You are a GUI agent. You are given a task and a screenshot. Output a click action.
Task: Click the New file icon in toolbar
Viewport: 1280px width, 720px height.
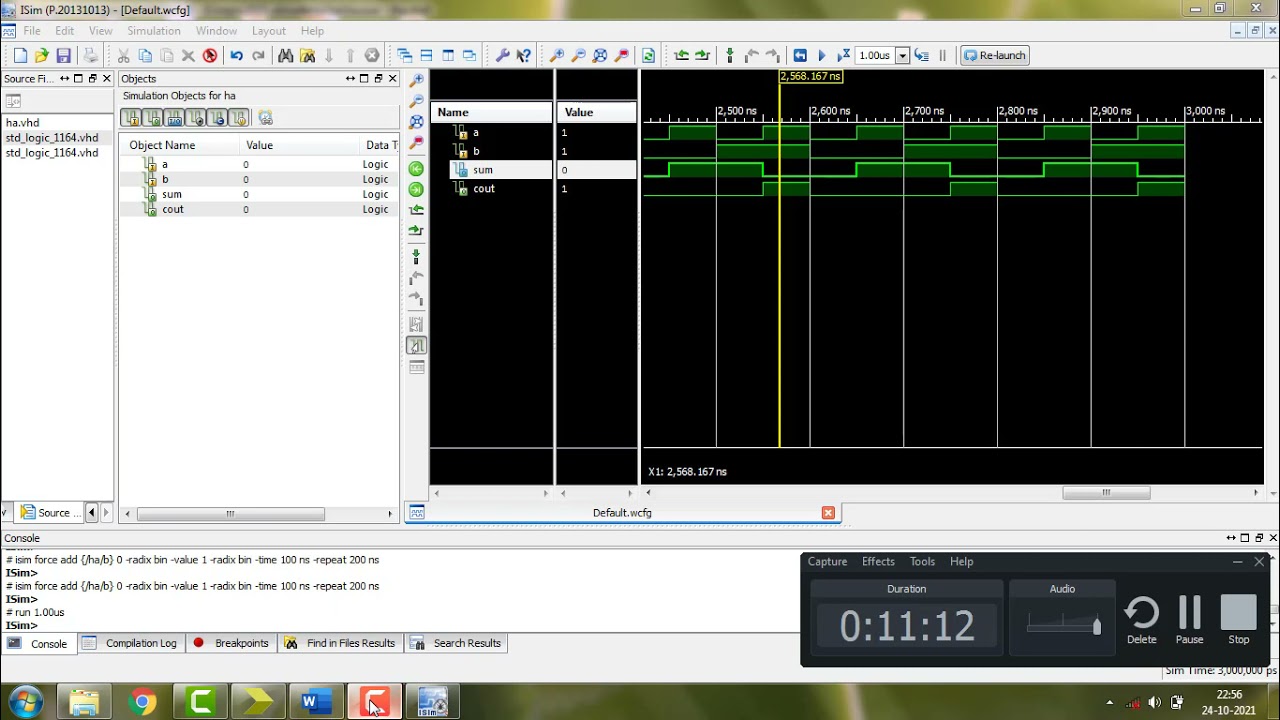point(20,56)
